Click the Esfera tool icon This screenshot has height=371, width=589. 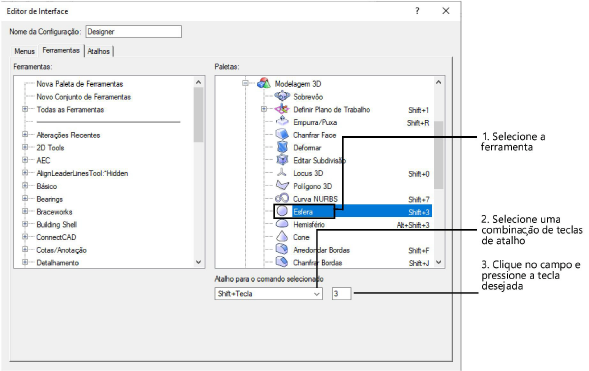point(282,211)
